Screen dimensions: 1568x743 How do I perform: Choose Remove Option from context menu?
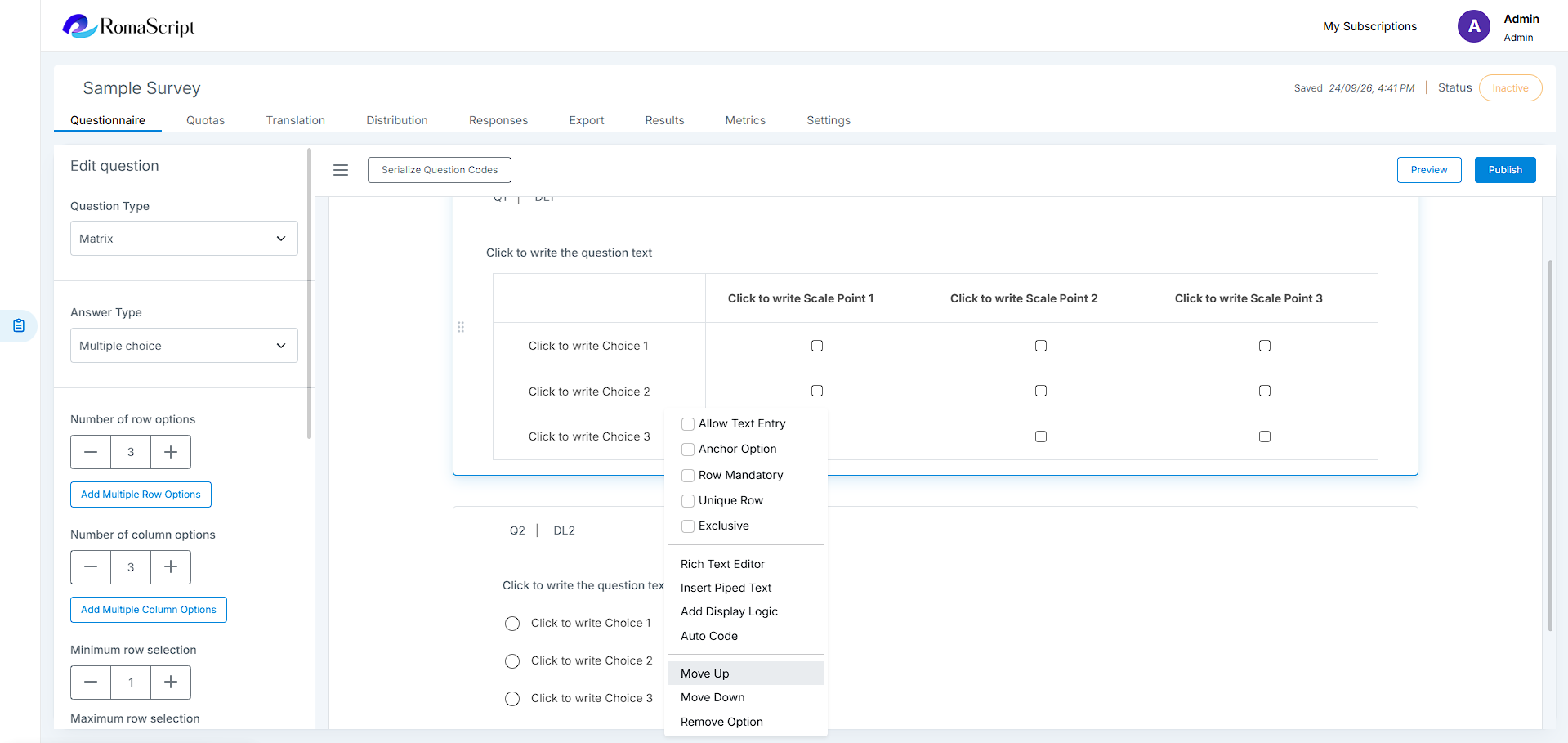tap(745, 722)
